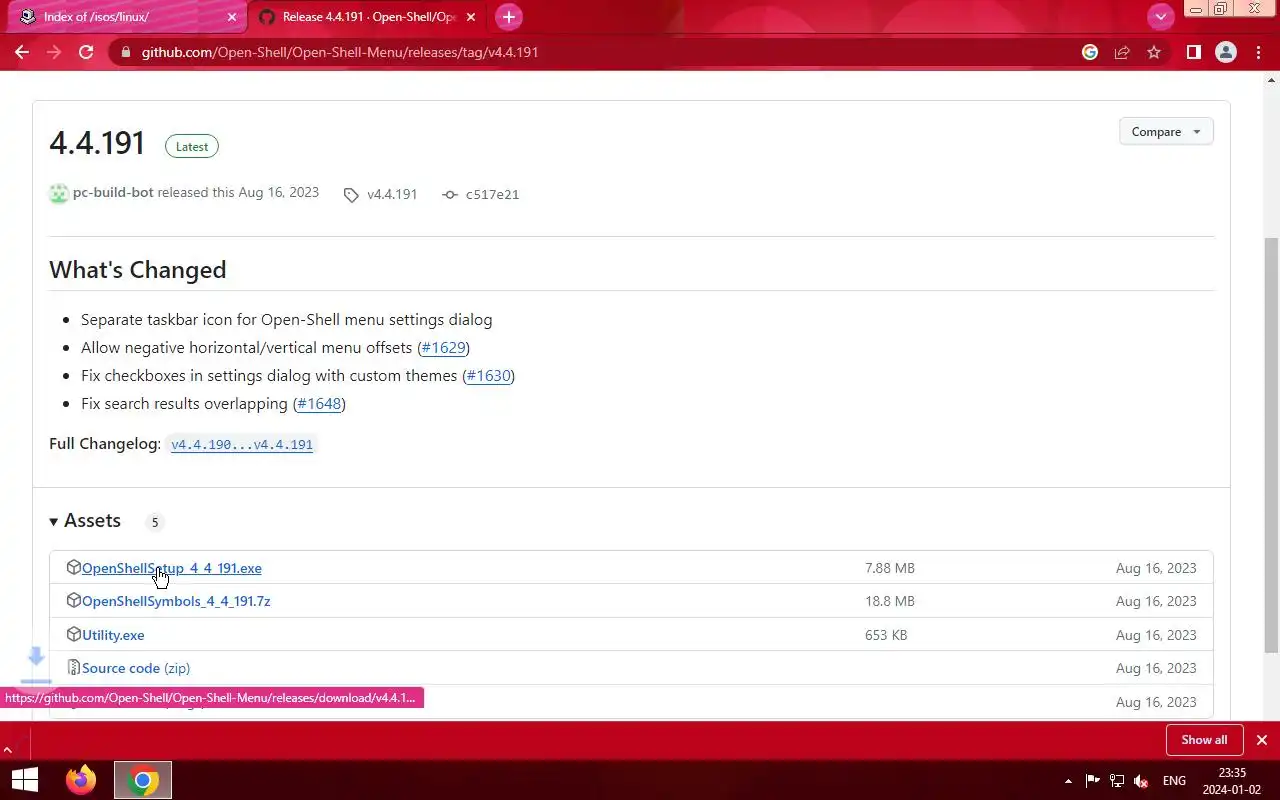Open issue #1648 link

pos(319,404)
